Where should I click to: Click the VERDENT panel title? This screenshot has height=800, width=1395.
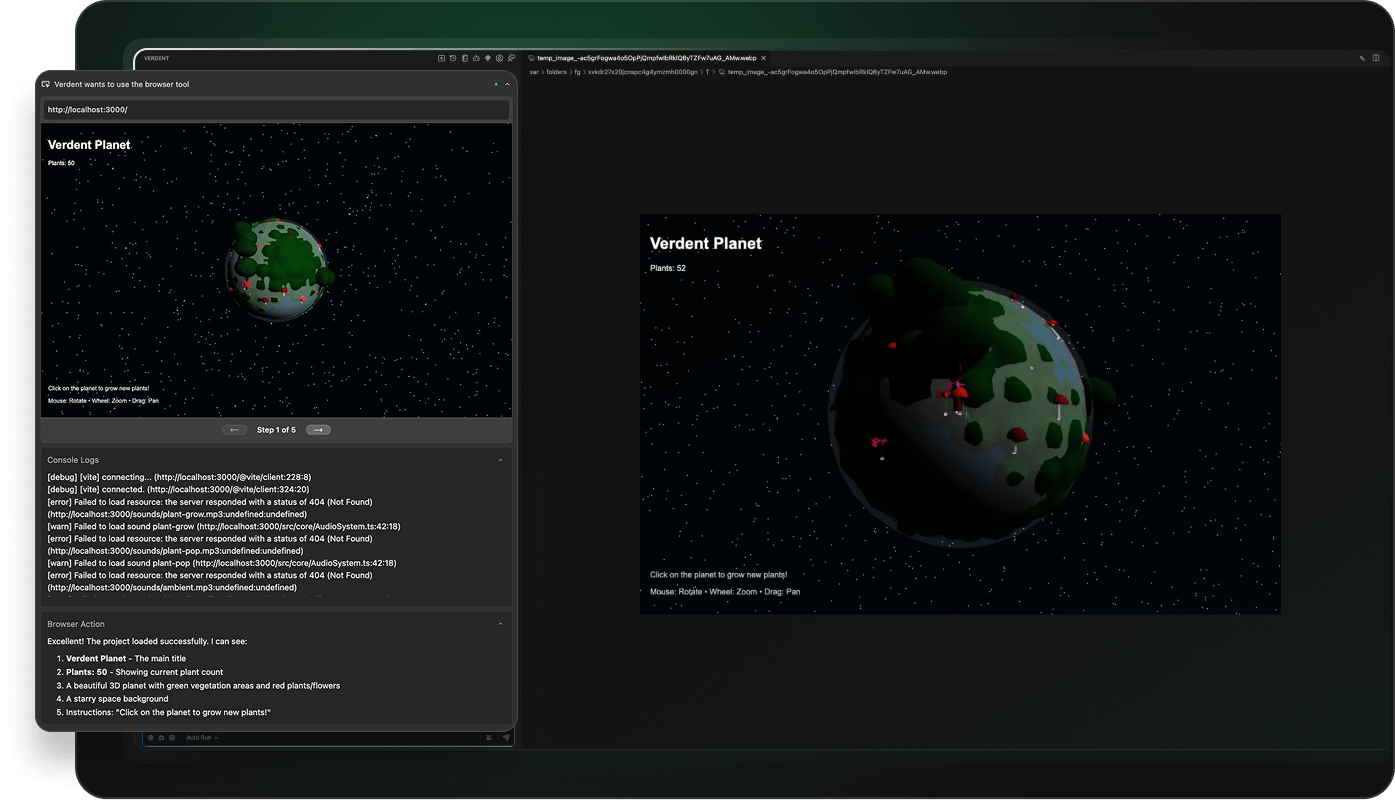click(156, 58)
